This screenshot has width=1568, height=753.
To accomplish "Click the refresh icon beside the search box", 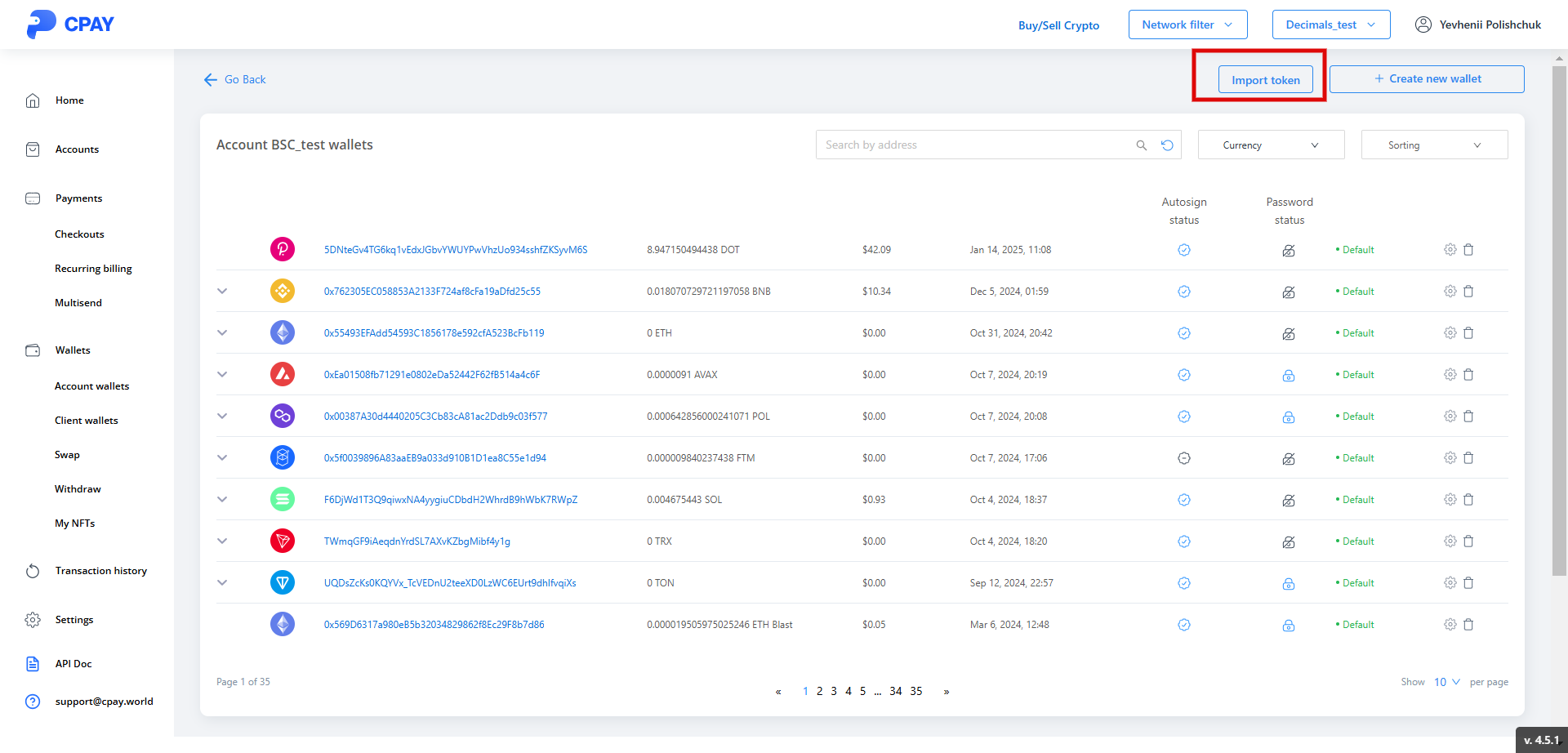I will (1167, 145).
